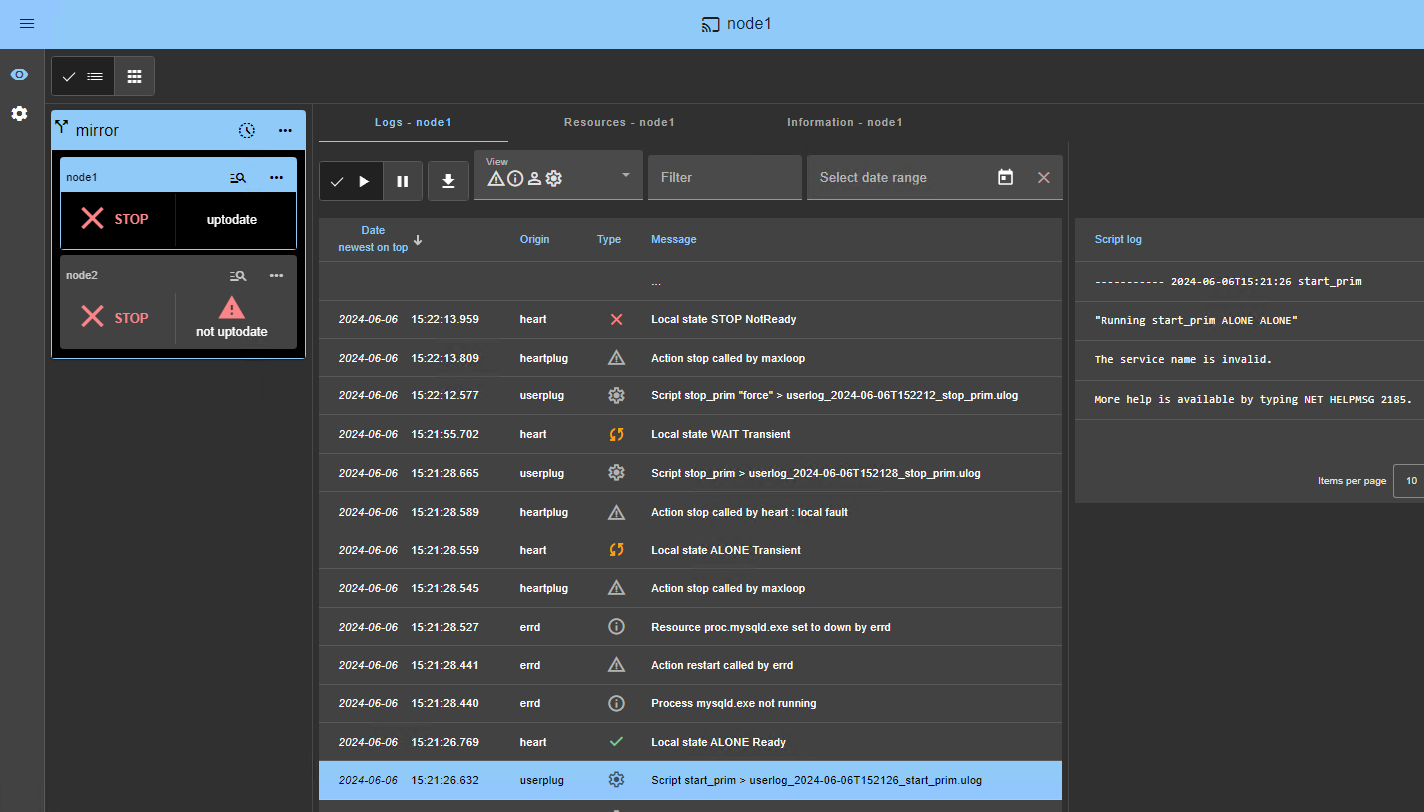Click the mirror module scheduler clock icon
The height and width of the screenshot is (812, 1424).
pyautogui.click(x=247, y=130)
